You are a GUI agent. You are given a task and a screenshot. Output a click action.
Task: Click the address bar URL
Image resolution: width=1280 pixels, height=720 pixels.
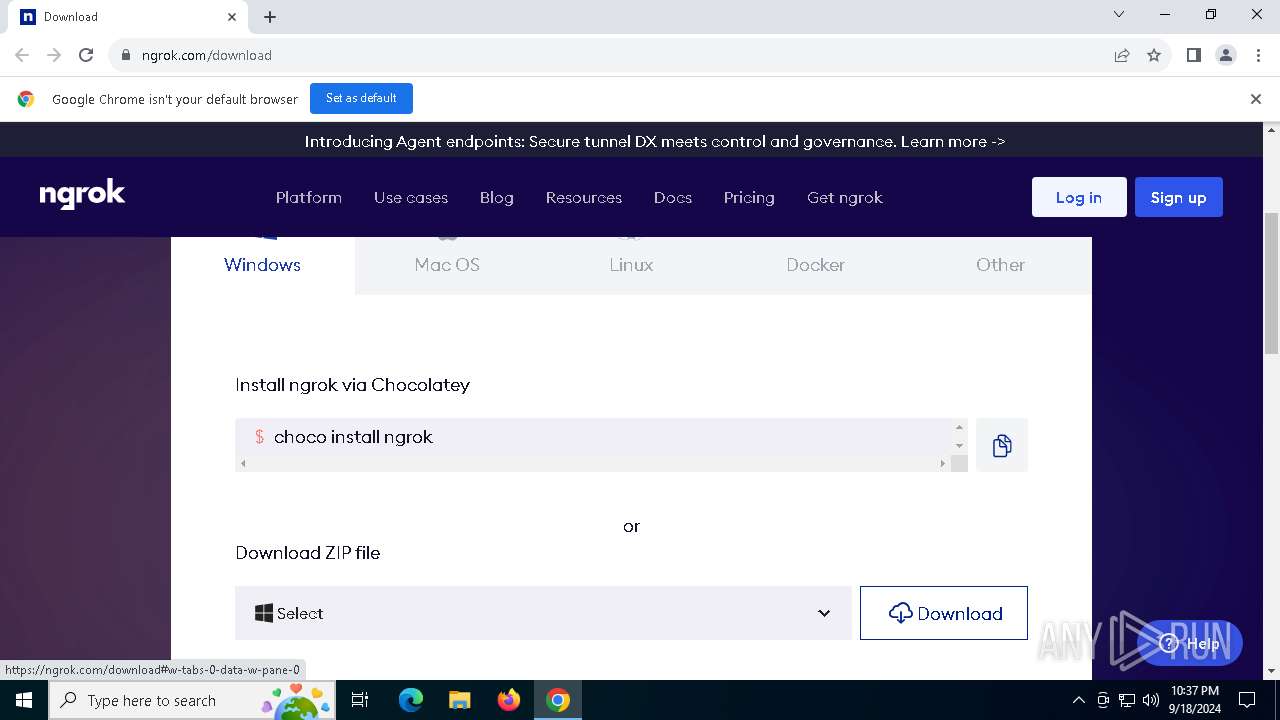tap(207, 55)
